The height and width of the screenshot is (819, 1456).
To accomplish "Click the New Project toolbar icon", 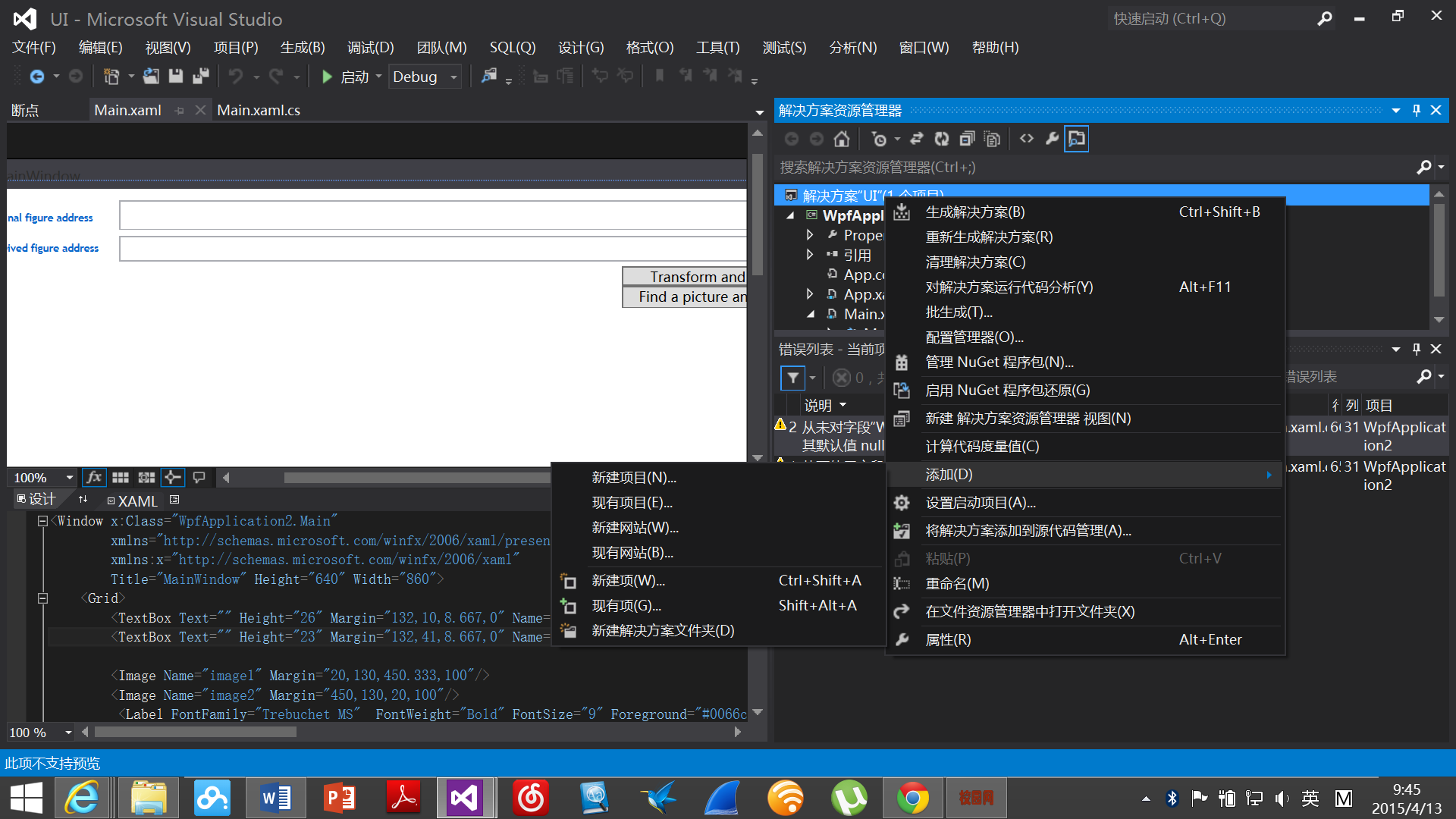I will point(111,77).
